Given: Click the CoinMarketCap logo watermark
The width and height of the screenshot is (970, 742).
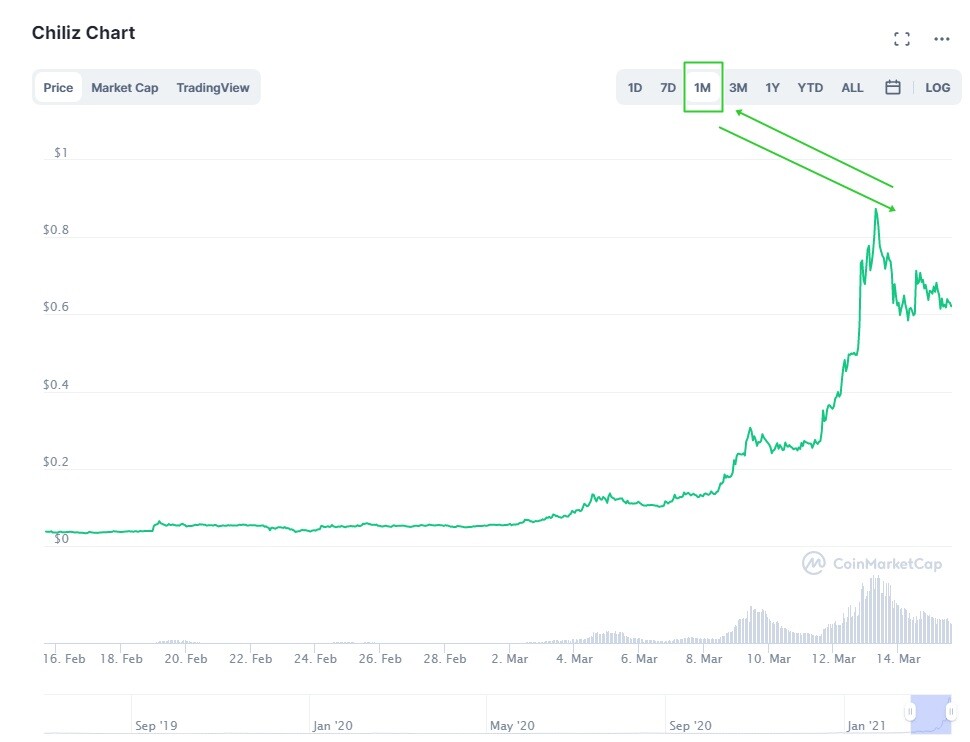Looking at the screenshot, I should tap(872, 564).
